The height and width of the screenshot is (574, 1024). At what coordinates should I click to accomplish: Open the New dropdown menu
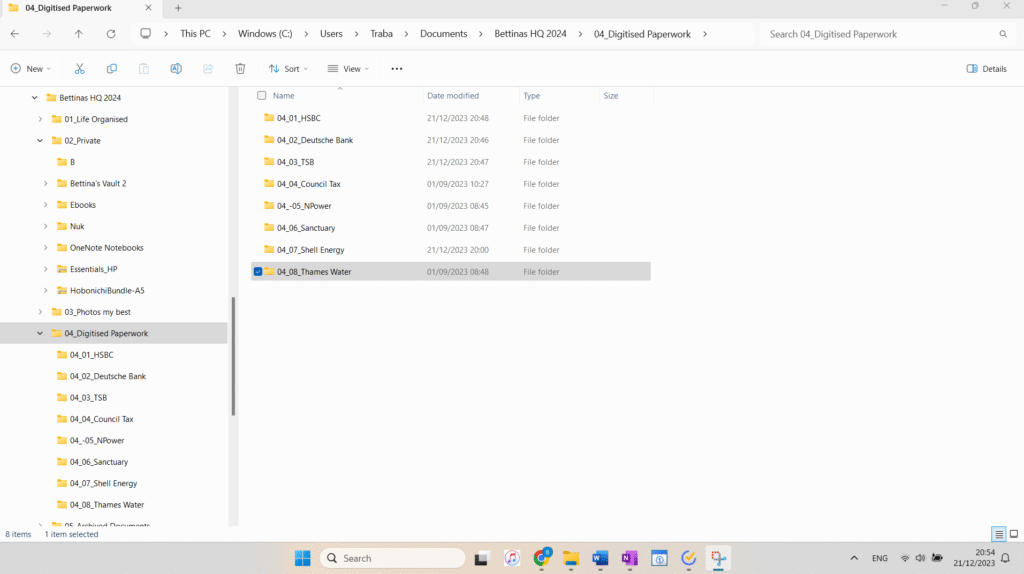coord(31,69)
